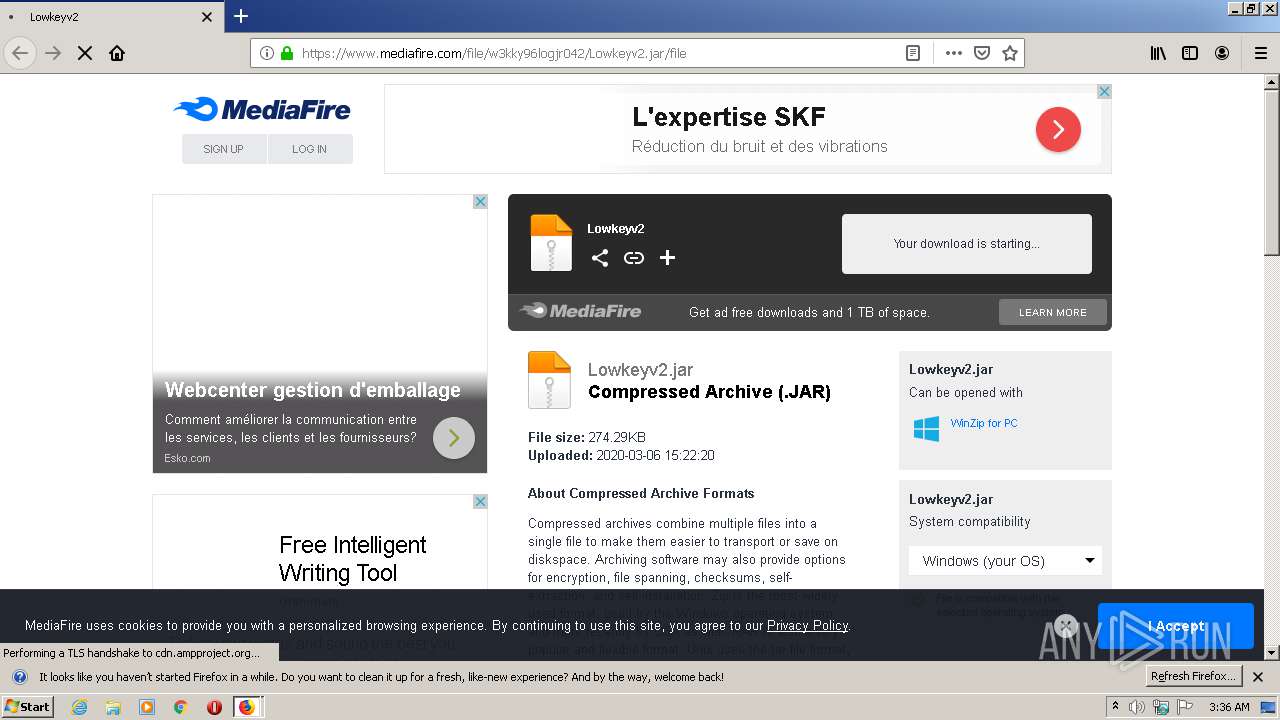Click the Firefox forward arrow button
1280x720 pixels.
[53, 53]
